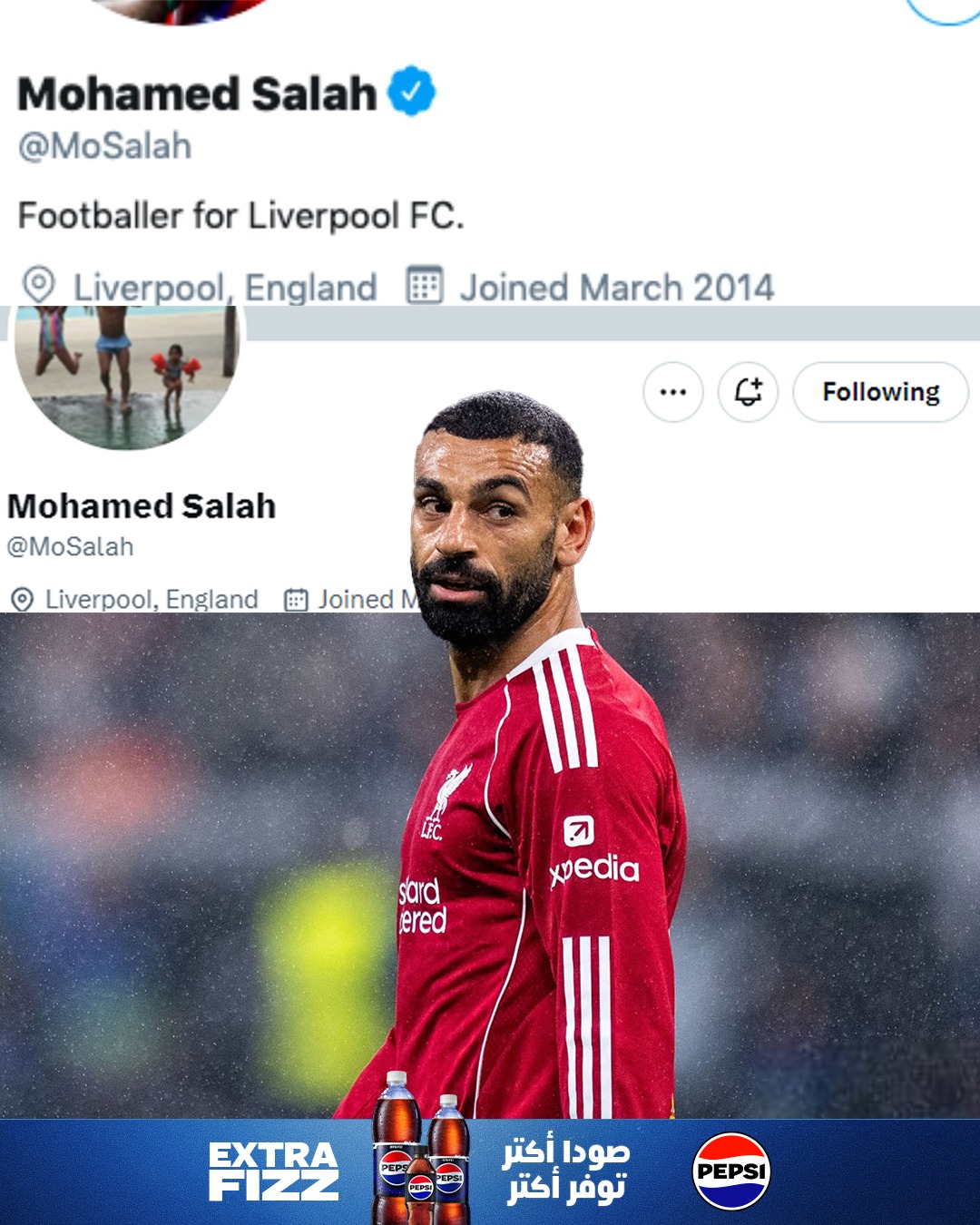Screen dimensions: 980x1225
Task: Select the smaller @MoSalah handle below name
Action: [71, 547]
